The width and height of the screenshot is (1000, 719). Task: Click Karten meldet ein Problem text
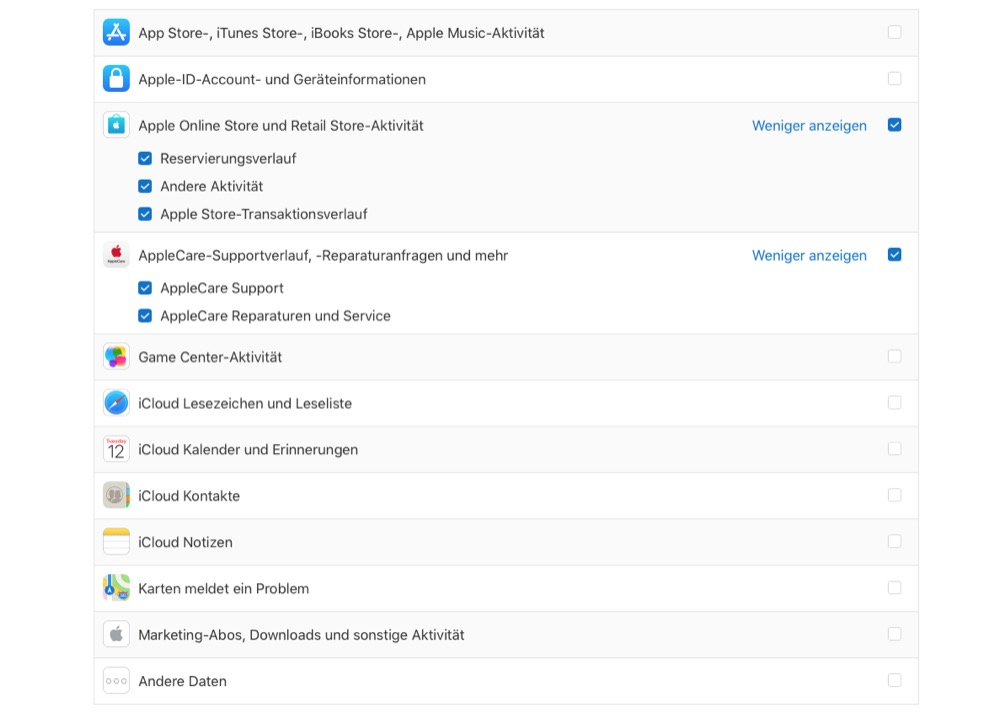tap(224, 588)
